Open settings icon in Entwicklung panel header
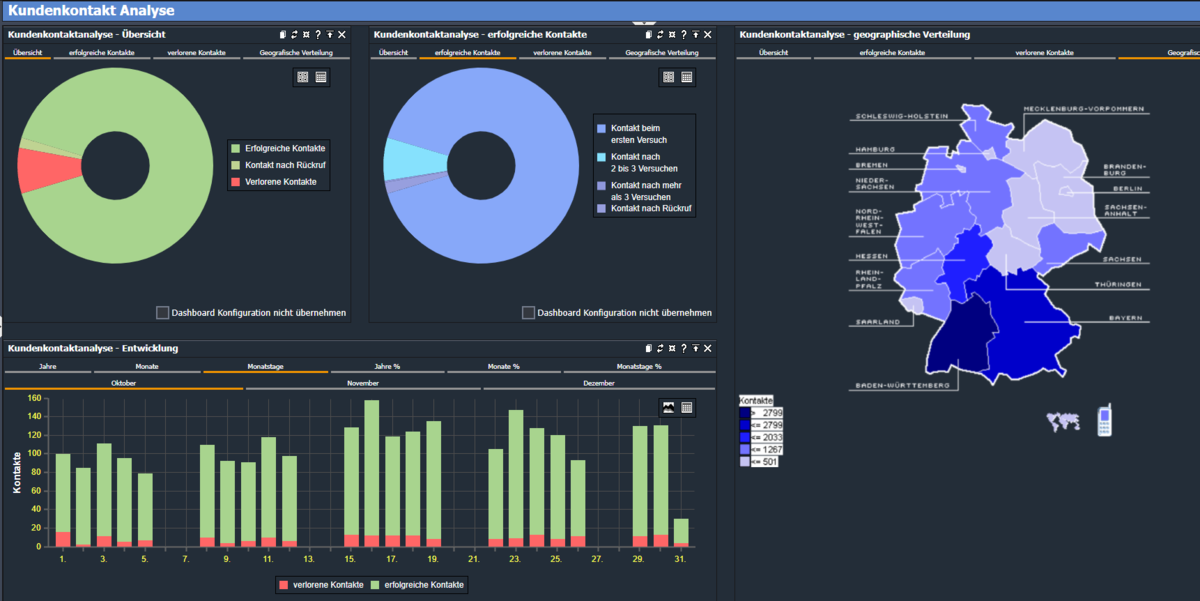The image size is (1200, 601). point(672,348)
